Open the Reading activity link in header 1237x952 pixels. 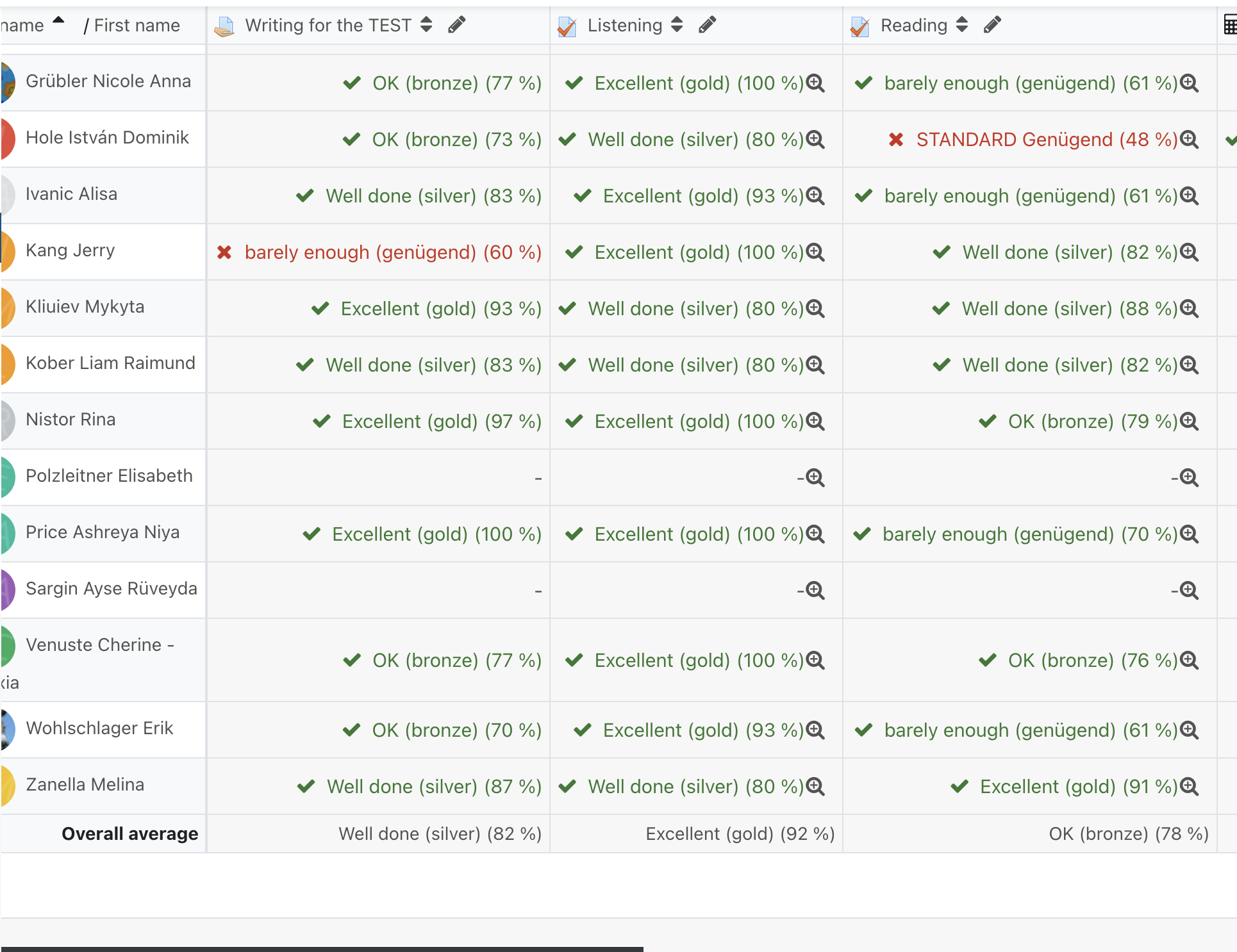point(913,26)
